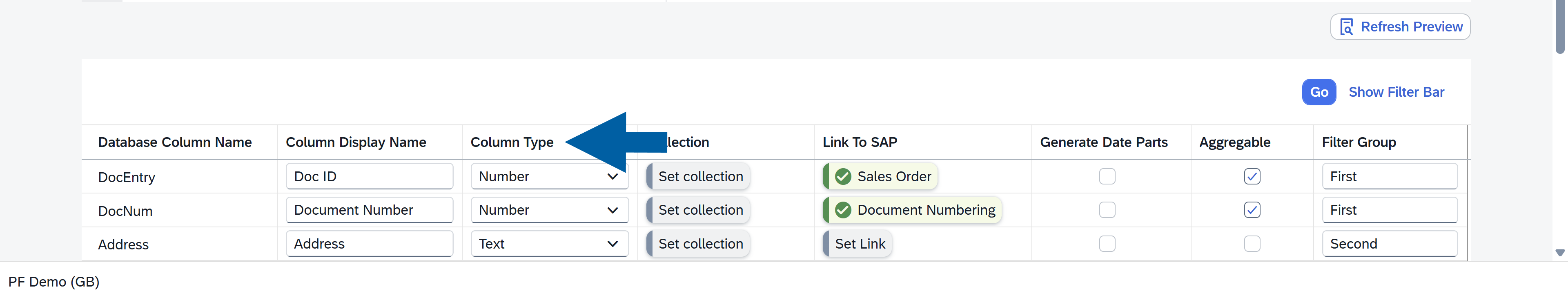
Task: Click the Refresh Preview magnifier icon
Action: point(1346,27)
